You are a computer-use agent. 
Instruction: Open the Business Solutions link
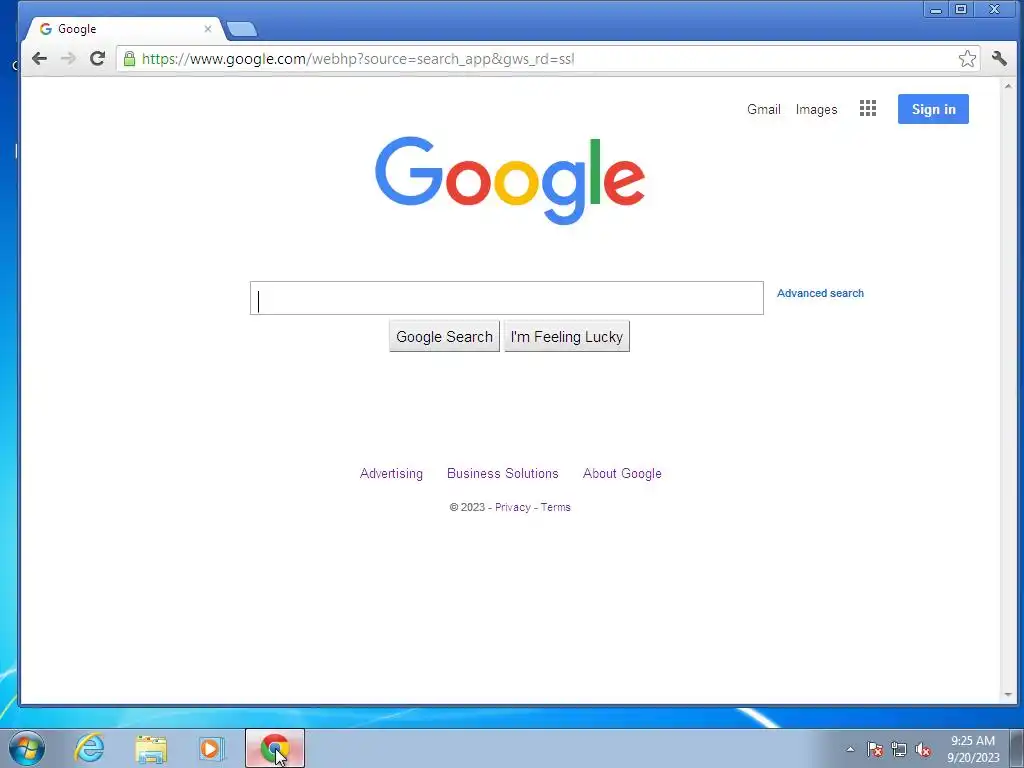point(503,473)
